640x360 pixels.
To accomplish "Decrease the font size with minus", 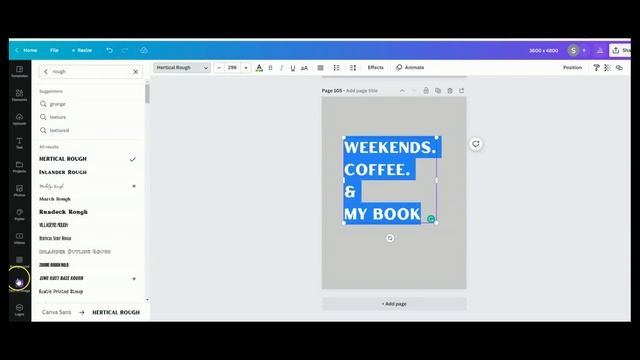I will point(219,68).
